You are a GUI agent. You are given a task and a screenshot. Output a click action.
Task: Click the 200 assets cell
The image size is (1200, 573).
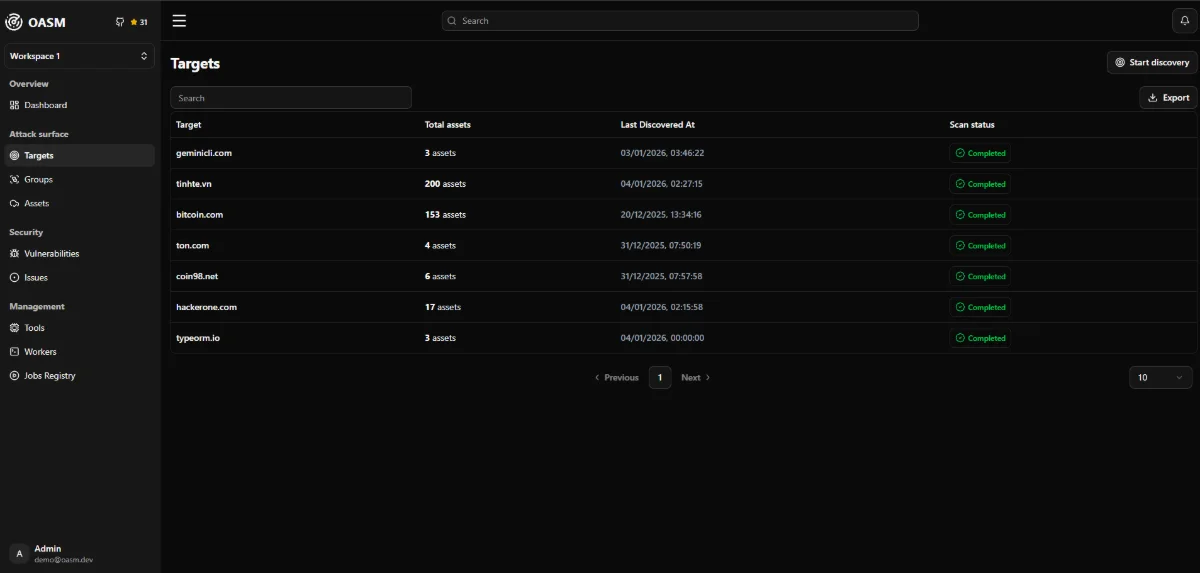pyautogui.click(x=445, y=184)
